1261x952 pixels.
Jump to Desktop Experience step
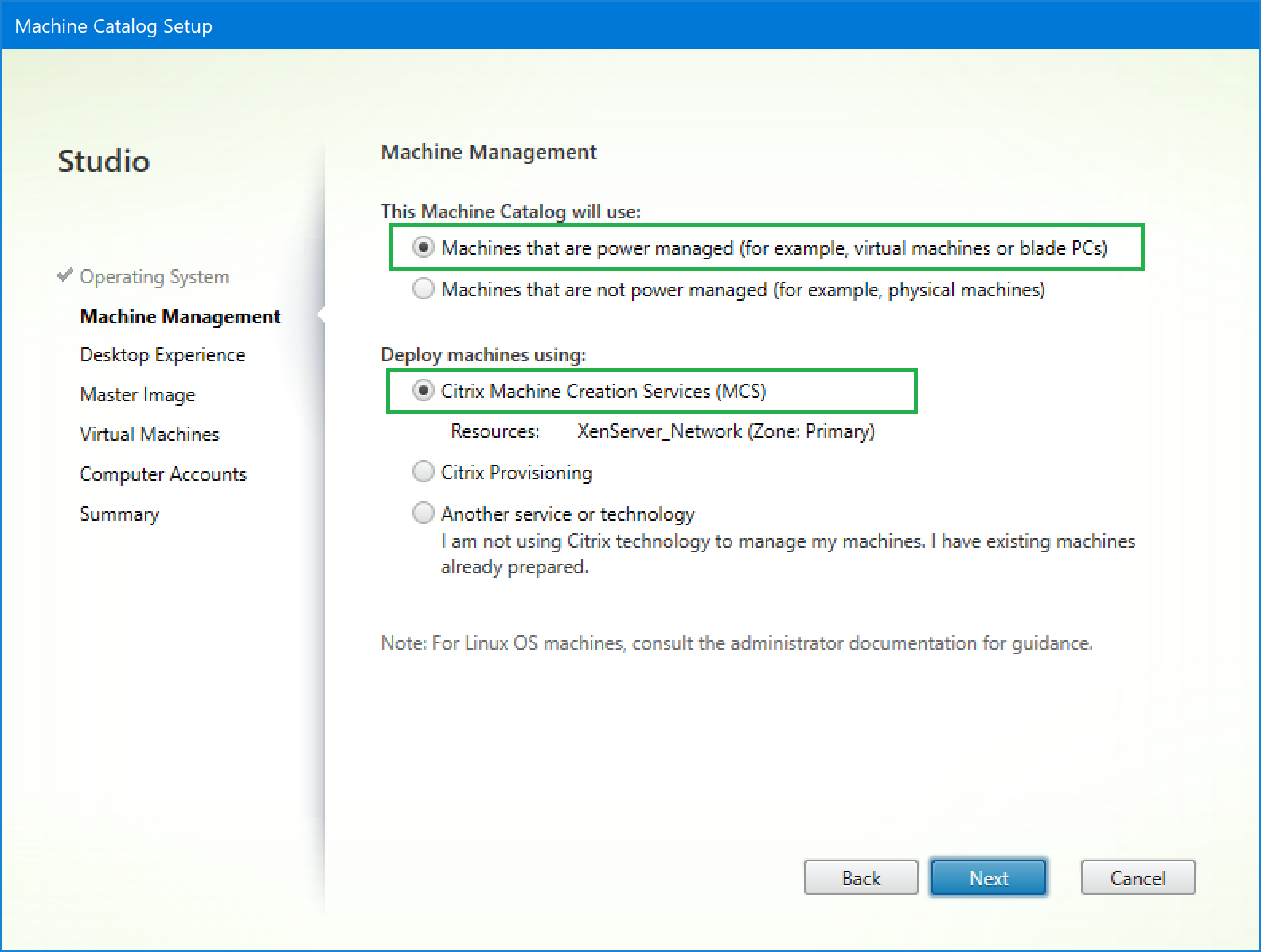(x=162, y=355)
